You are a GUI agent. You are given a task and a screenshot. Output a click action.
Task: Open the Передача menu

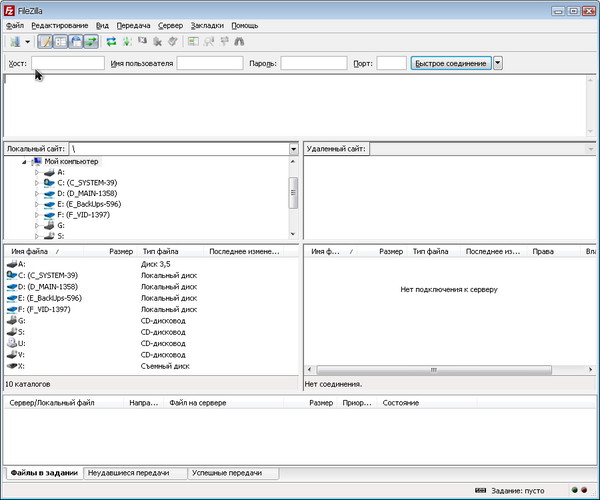pos(133,26)
